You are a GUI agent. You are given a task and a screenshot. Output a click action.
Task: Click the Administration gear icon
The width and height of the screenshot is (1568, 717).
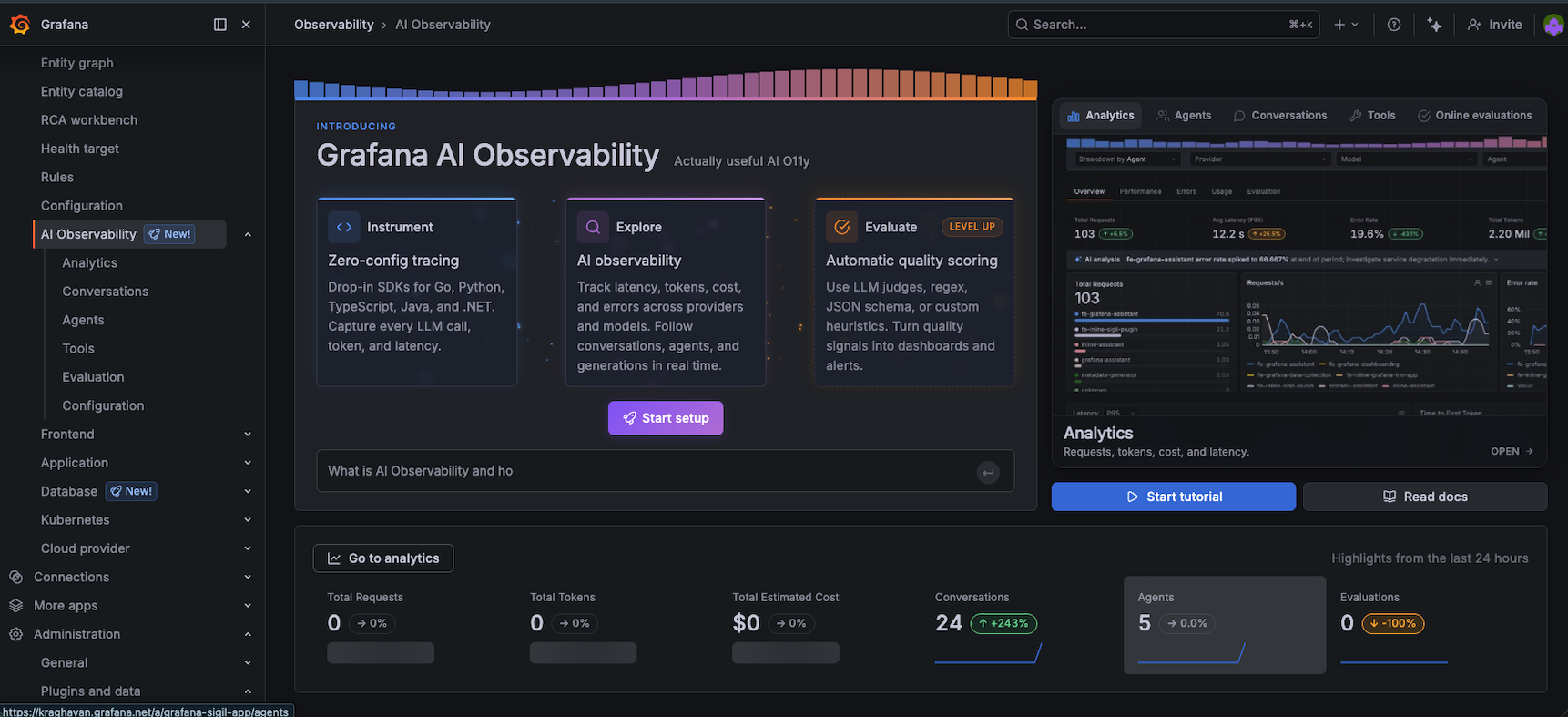(x=15, y=634)
